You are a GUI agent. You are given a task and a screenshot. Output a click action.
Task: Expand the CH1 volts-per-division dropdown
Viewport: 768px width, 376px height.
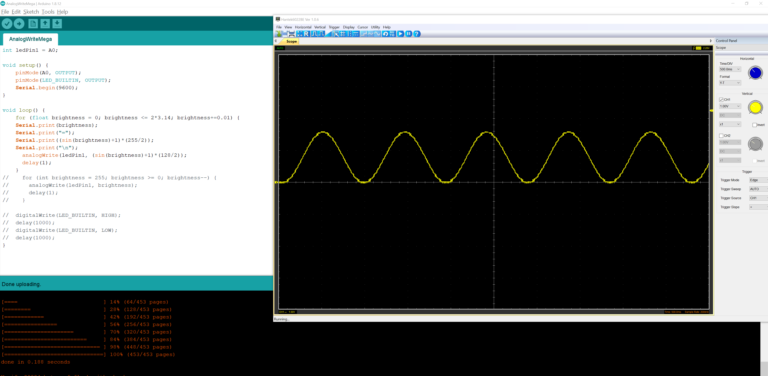730,106
